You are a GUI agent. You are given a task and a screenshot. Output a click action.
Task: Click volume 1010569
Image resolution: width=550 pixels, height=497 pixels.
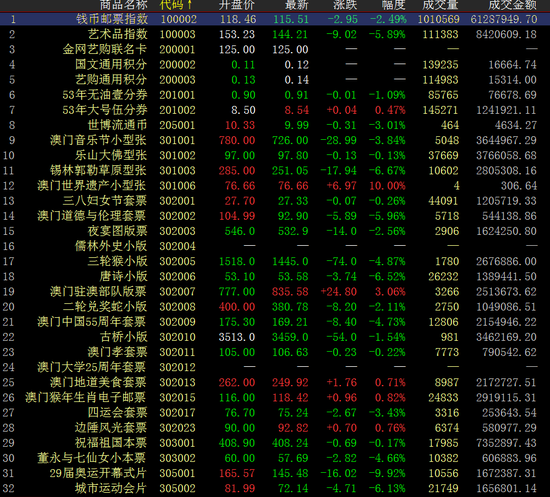point(438,19)
